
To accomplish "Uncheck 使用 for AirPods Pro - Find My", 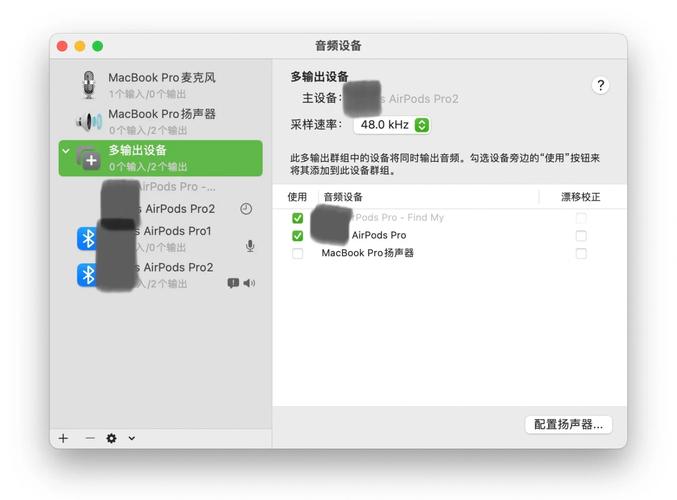I will pyautogui.click(x=297, y=218).
